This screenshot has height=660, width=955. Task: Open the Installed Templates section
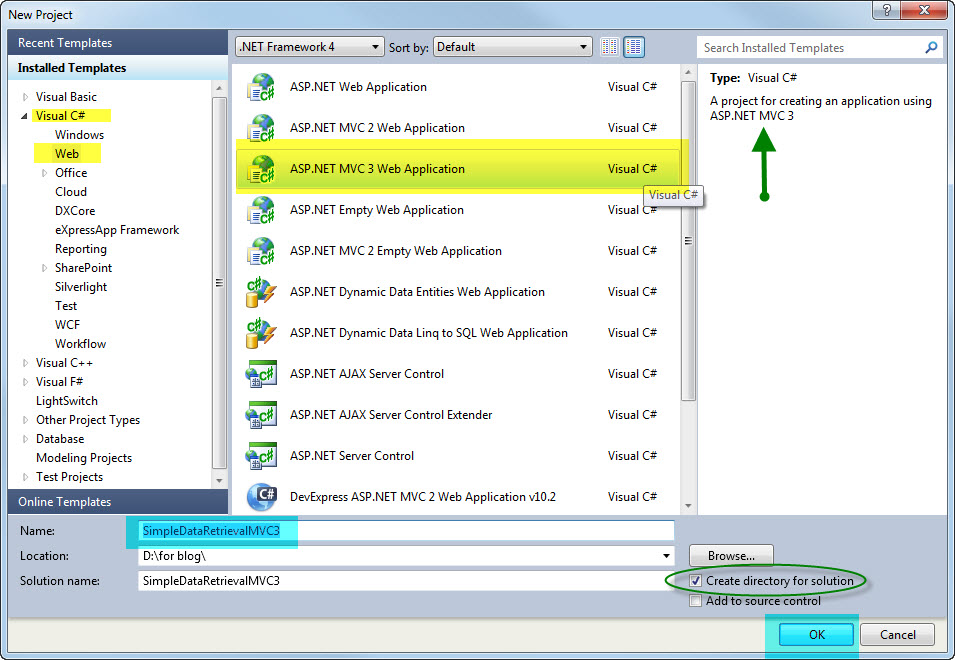click(118, 68)
